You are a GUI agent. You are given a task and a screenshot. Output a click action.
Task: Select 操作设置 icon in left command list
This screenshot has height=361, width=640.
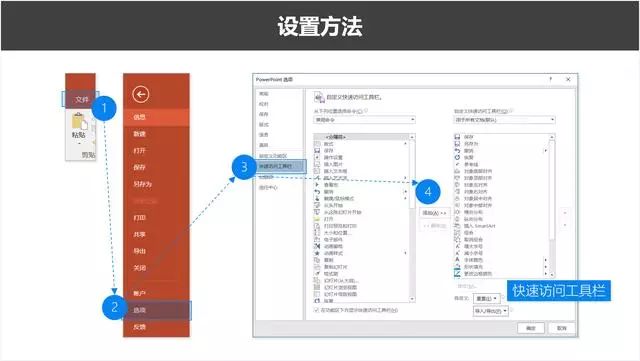tap(317, 157)
